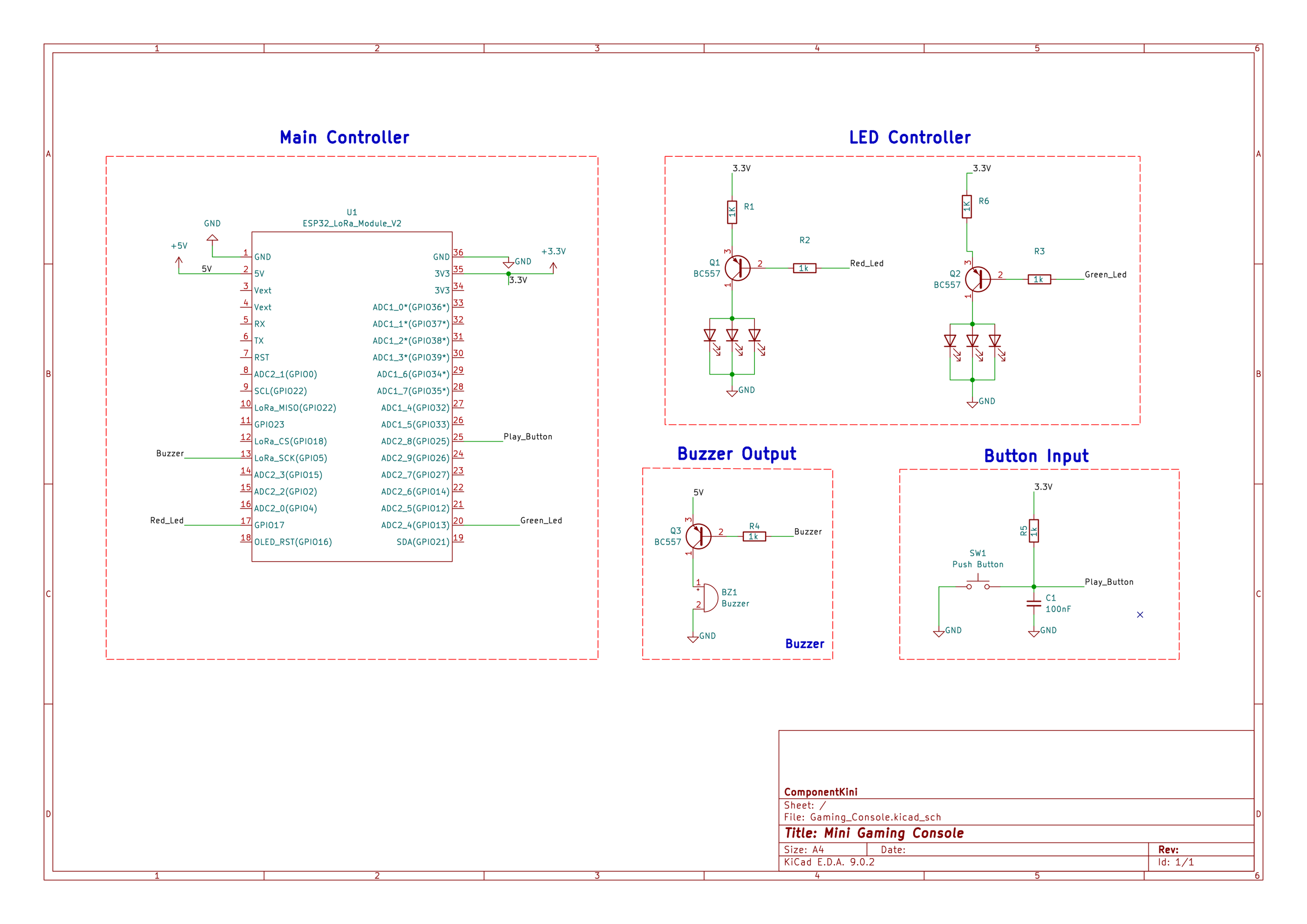This screenshot has width=1307, height=924.
Task: Click the Green_Led label at pin 20
Action: [541, 521]
